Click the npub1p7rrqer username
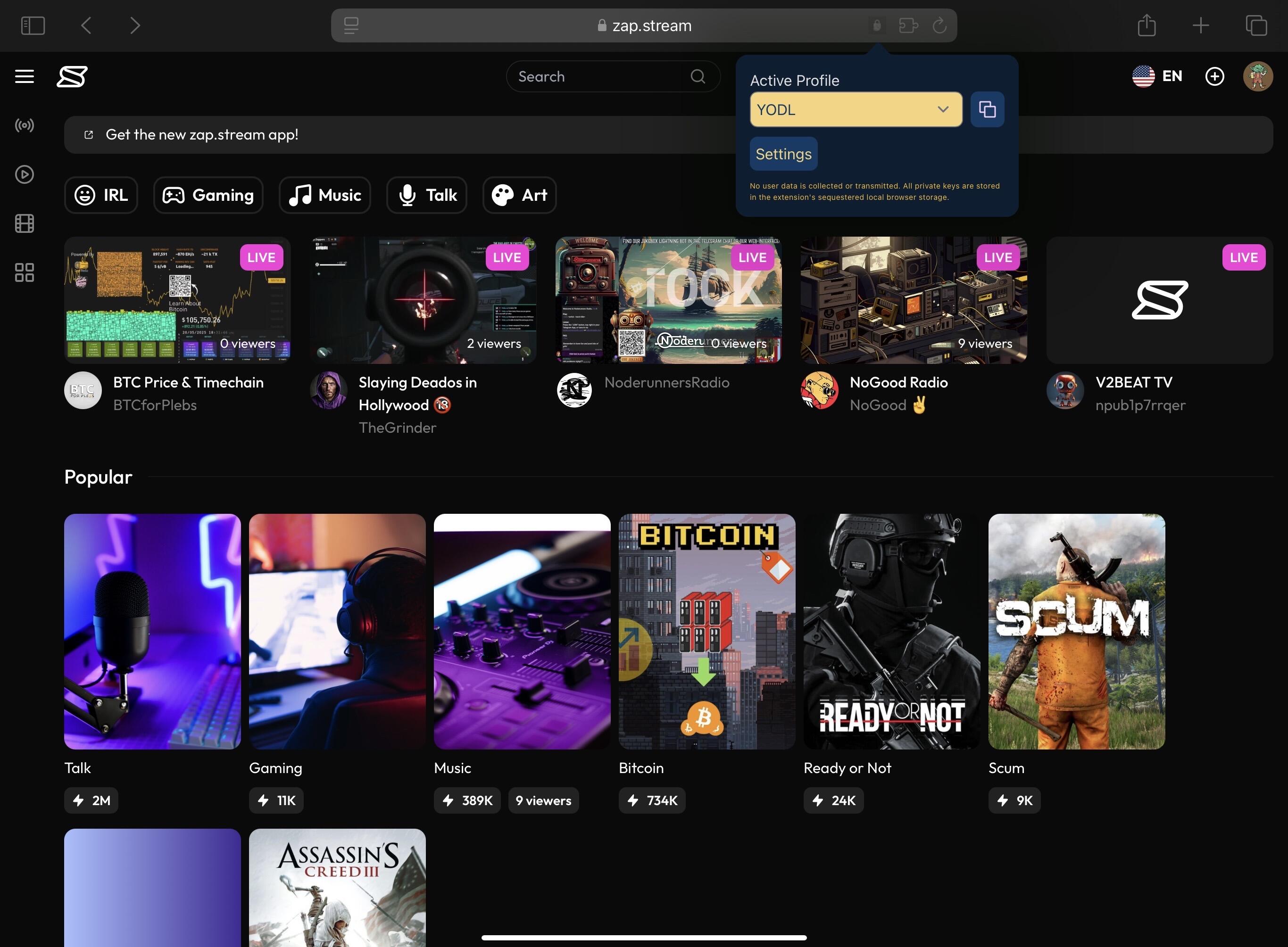 click(x=1140, y=405)
